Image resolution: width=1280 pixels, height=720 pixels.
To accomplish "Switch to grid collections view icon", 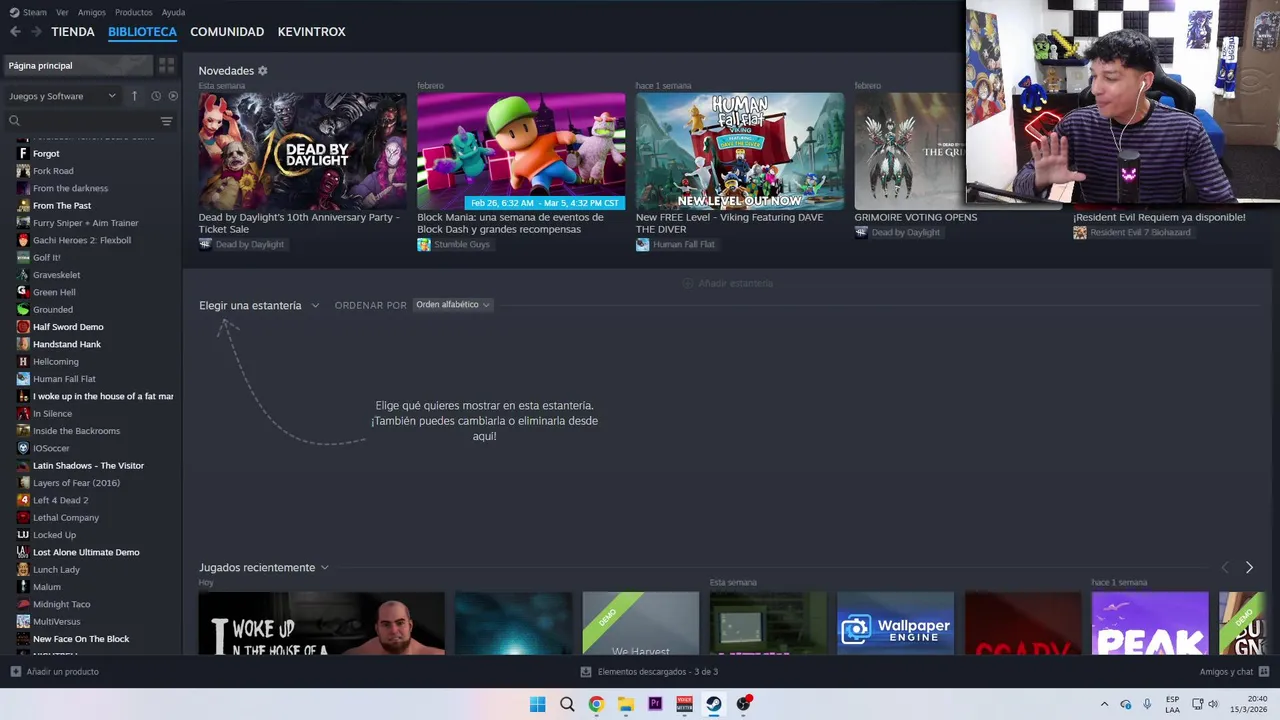I will tap(167, 65).
